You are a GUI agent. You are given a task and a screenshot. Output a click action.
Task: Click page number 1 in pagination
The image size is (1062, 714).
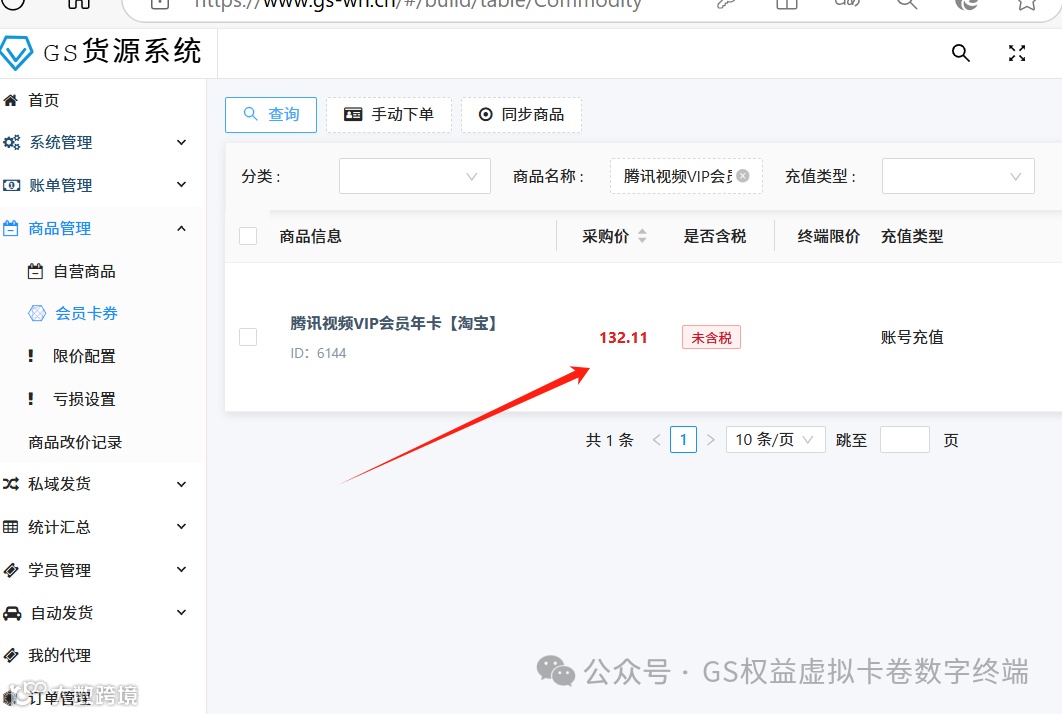click(x=683, y=440)
